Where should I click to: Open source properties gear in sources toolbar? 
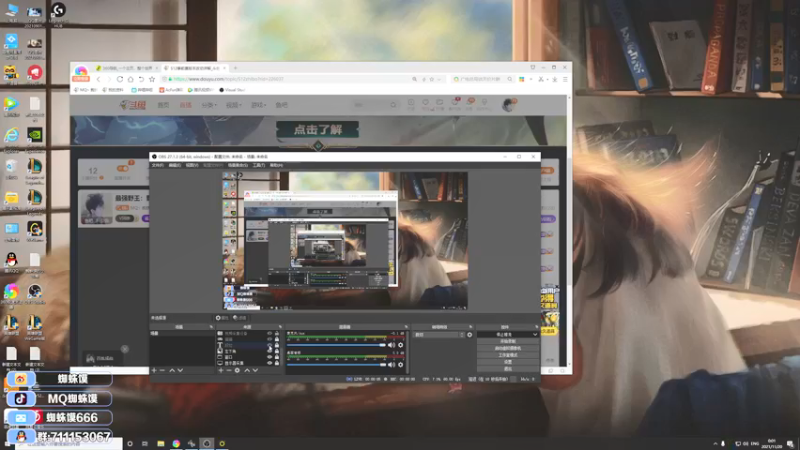[237, 370]
